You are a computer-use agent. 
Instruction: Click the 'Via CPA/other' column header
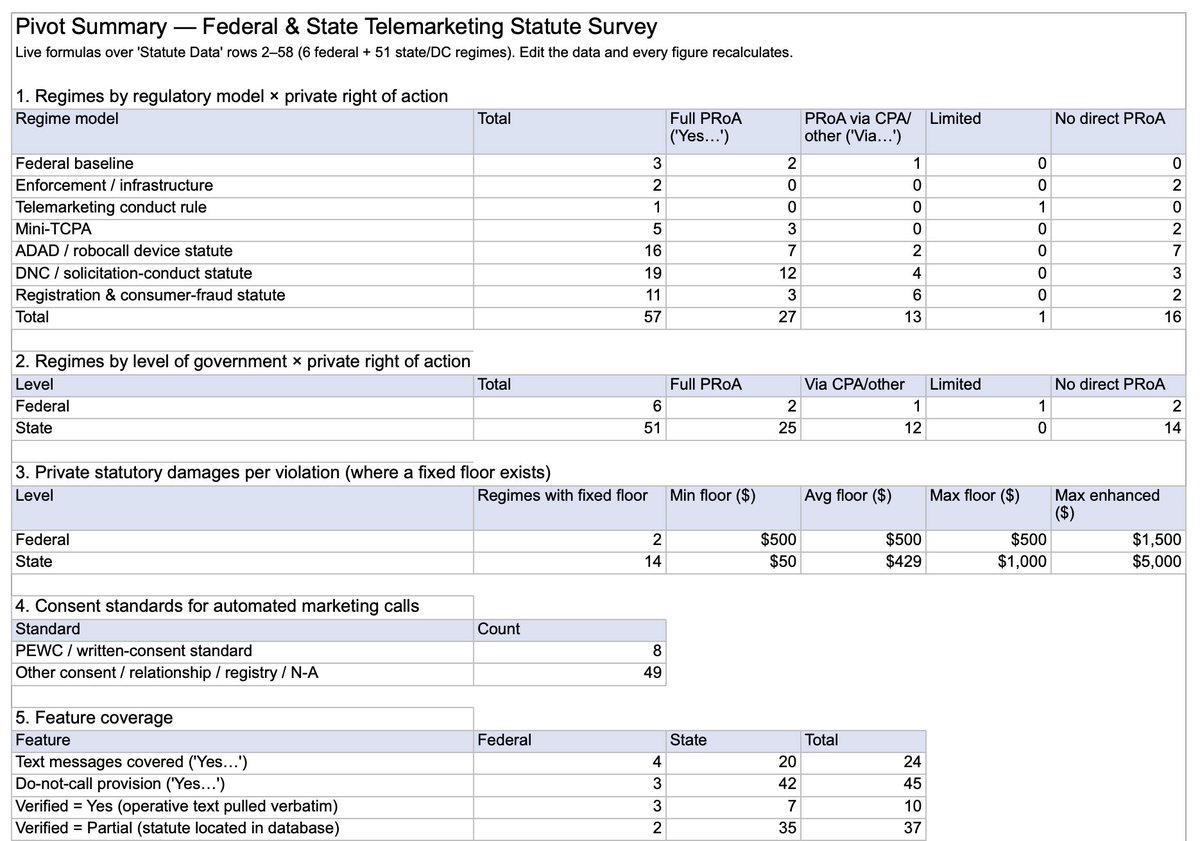(862, 384)
